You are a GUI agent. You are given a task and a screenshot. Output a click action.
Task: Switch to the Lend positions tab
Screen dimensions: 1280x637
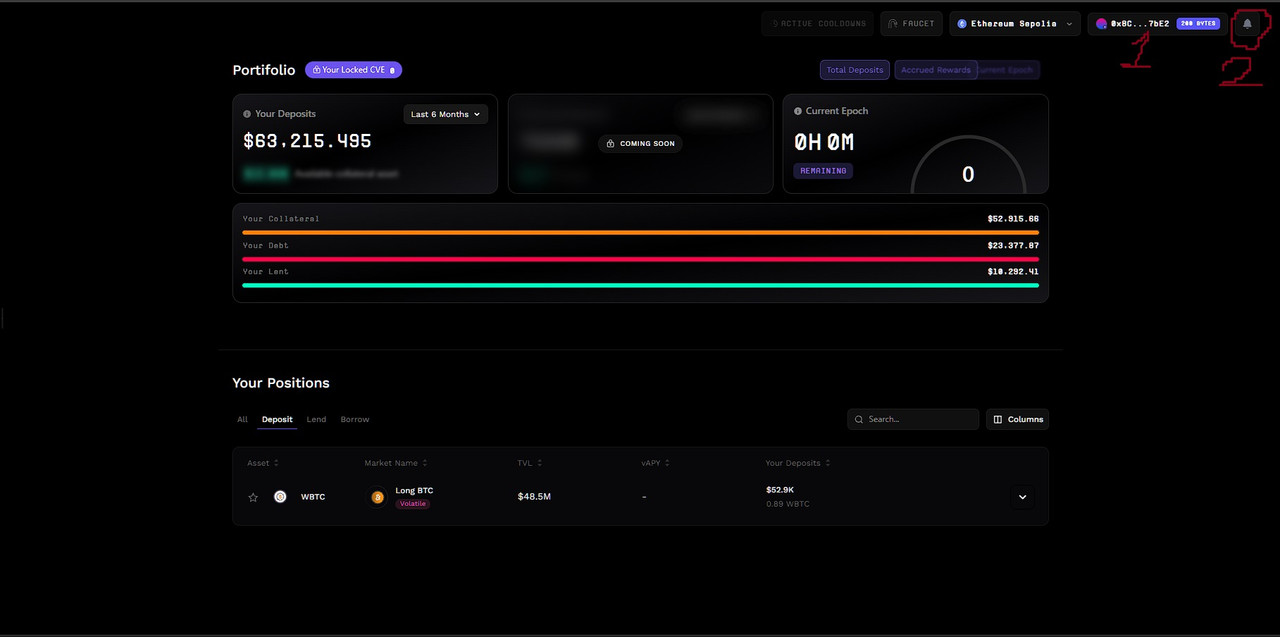click(316, 419)
